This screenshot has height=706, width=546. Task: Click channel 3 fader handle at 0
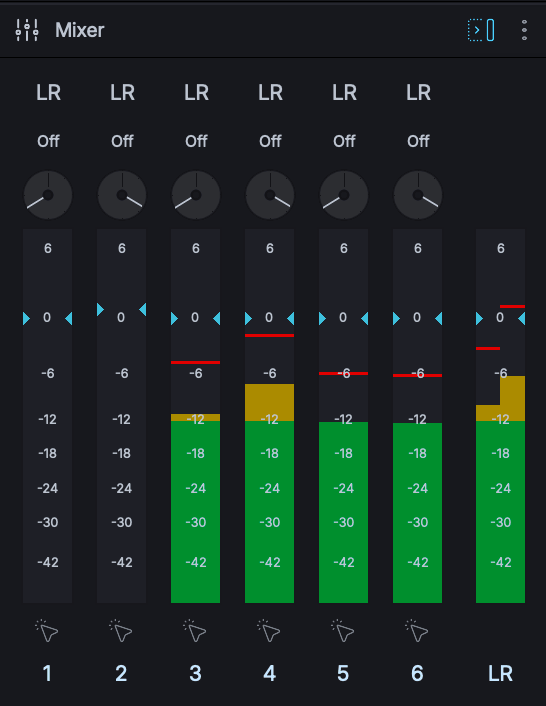[x=195, y=318]
